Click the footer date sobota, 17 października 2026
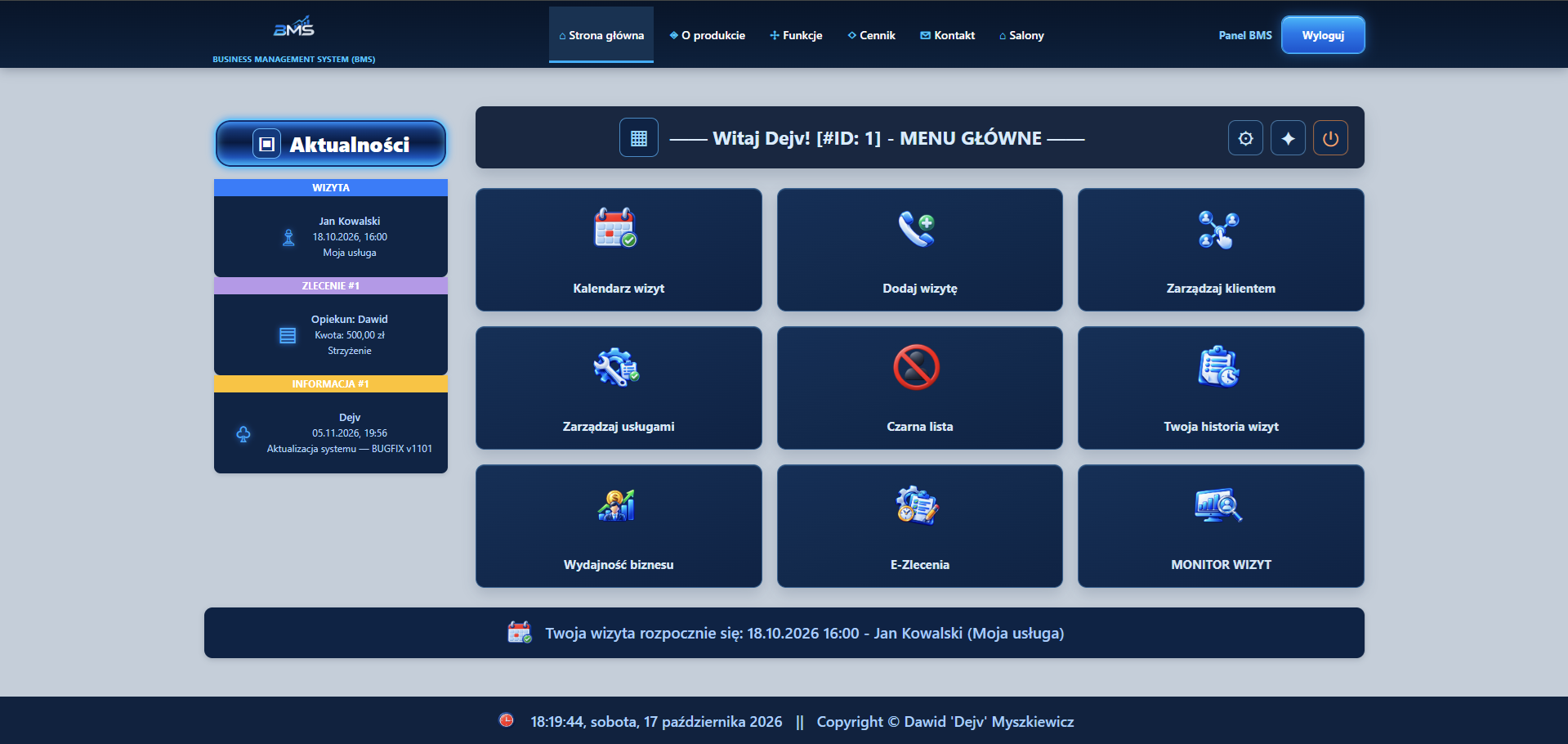The height and width of the screenshot is (744, 1568). [x=686, y=722]
